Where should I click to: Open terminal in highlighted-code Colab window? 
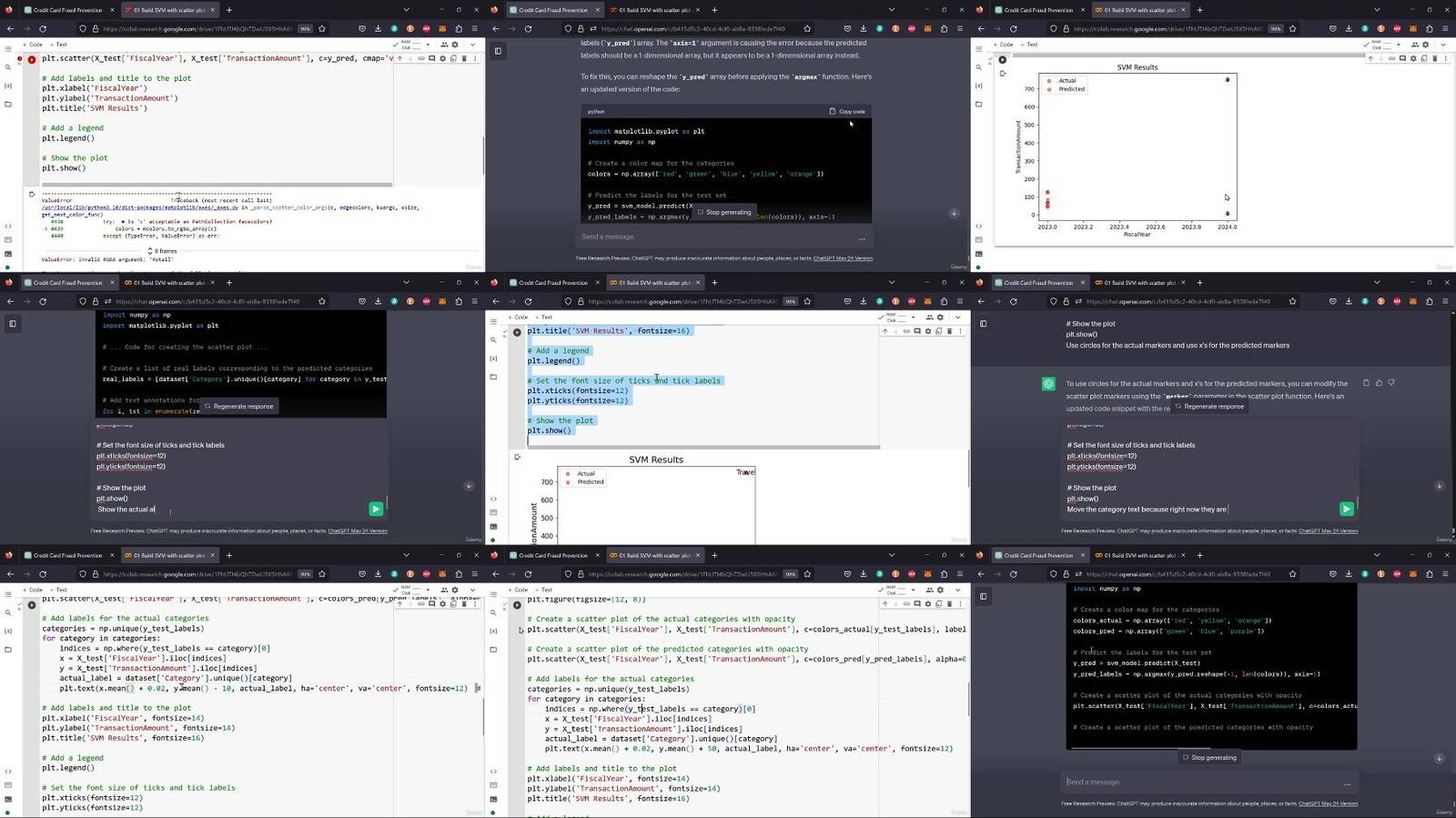pyautogui.click(x=493, y=526)
